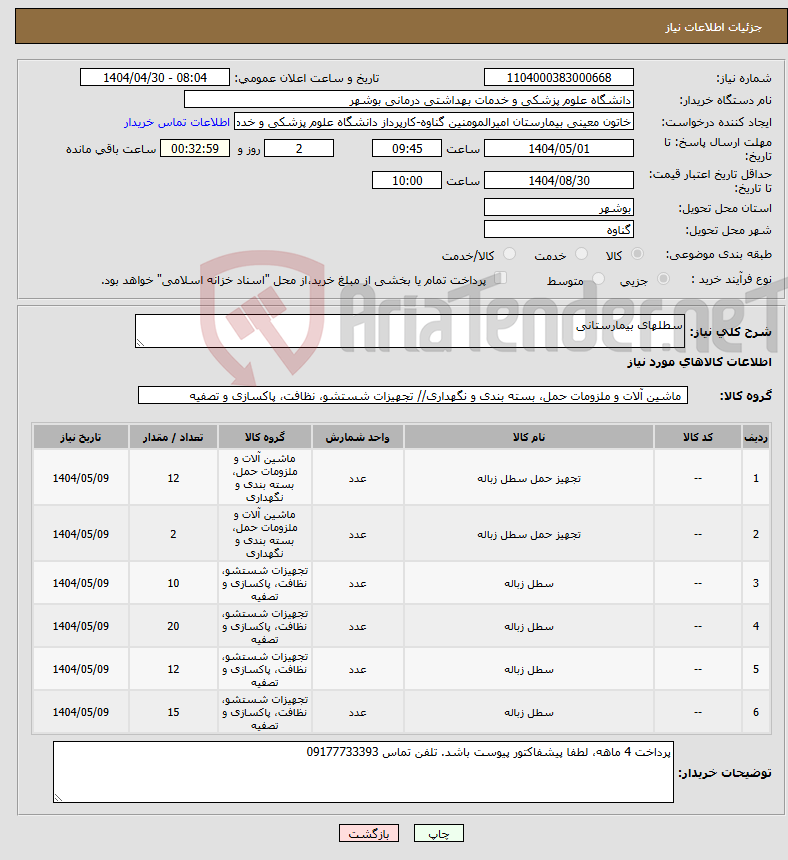
Task: Click the توضیحات خریدار text area
Action: 363,772
